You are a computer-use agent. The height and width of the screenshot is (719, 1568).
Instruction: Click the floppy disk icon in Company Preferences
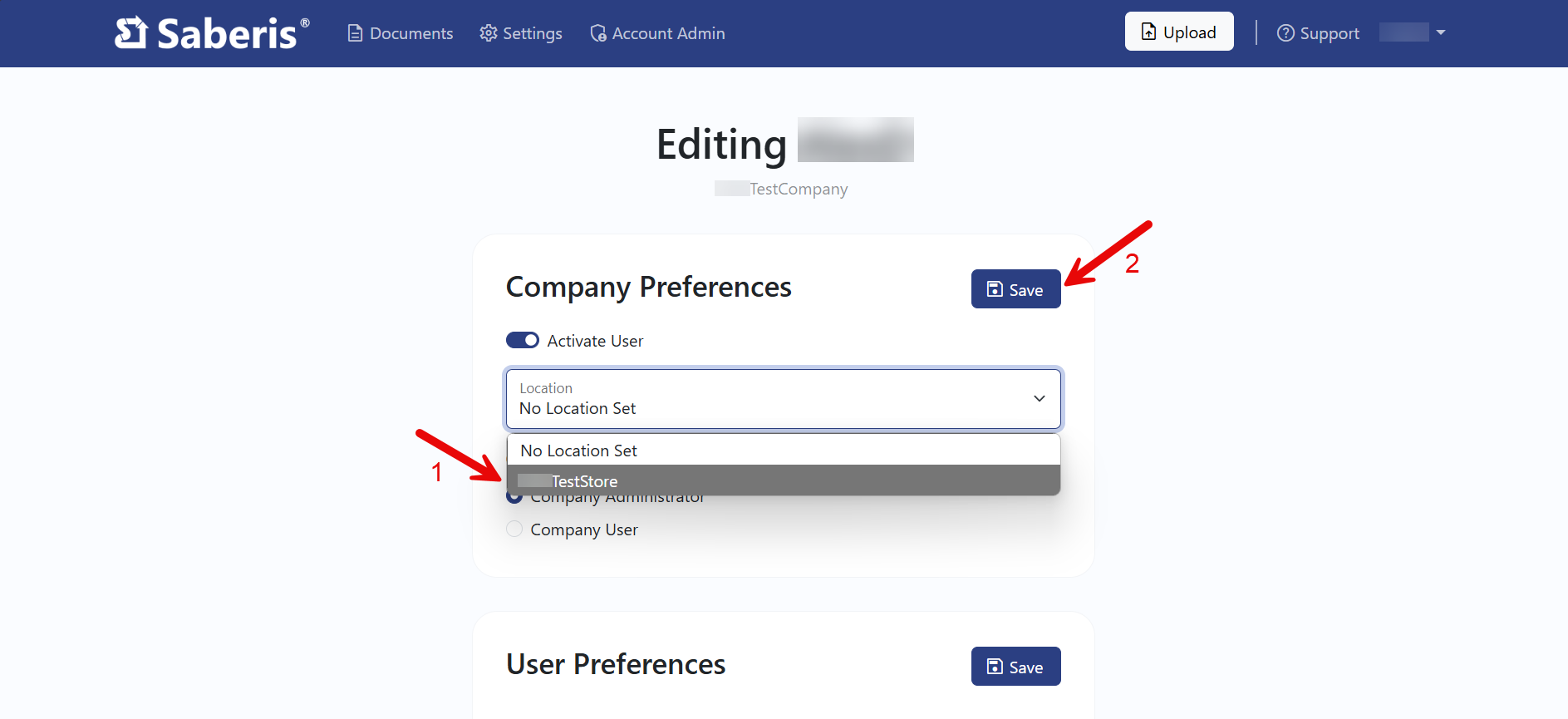[995, 289]
